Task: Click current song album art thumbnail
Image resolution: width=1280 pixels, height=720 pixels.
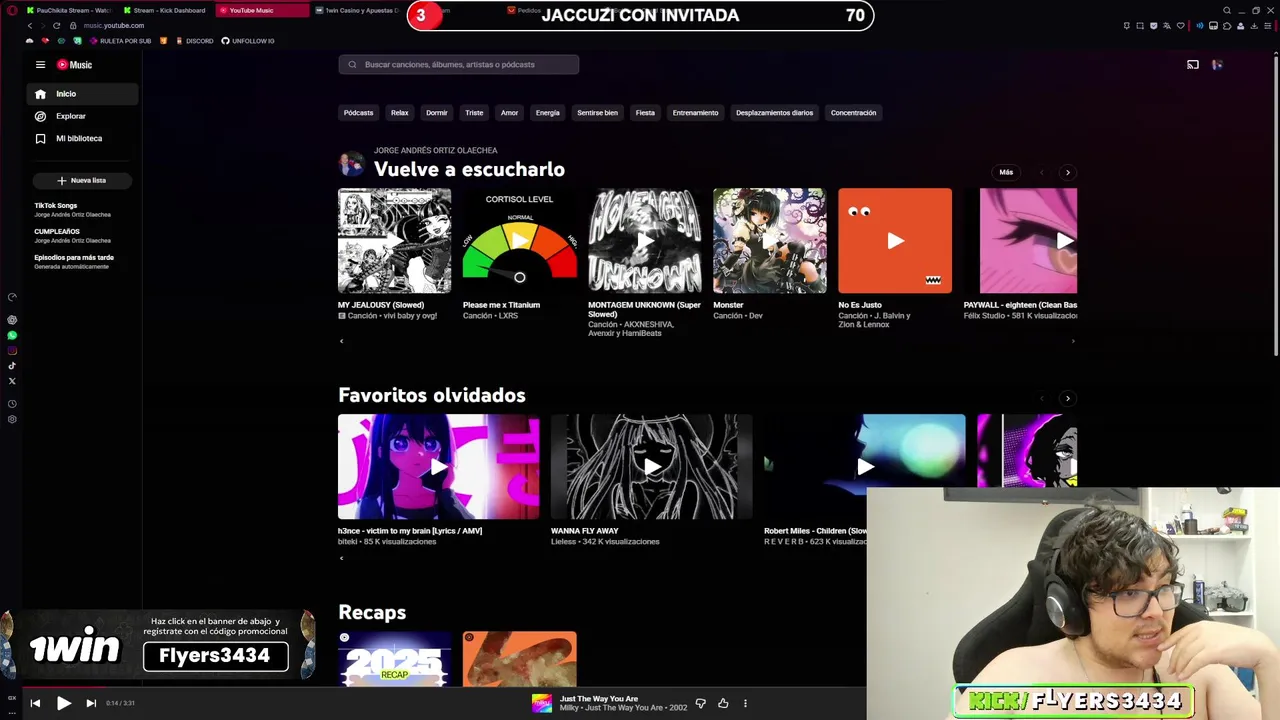Action: [541, 703]
